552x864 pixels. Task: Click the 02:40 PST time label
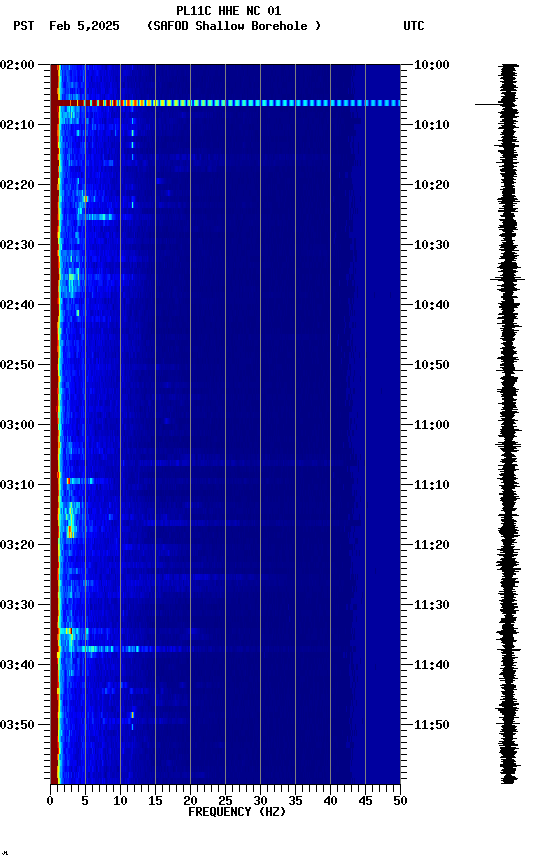point(17,305)
